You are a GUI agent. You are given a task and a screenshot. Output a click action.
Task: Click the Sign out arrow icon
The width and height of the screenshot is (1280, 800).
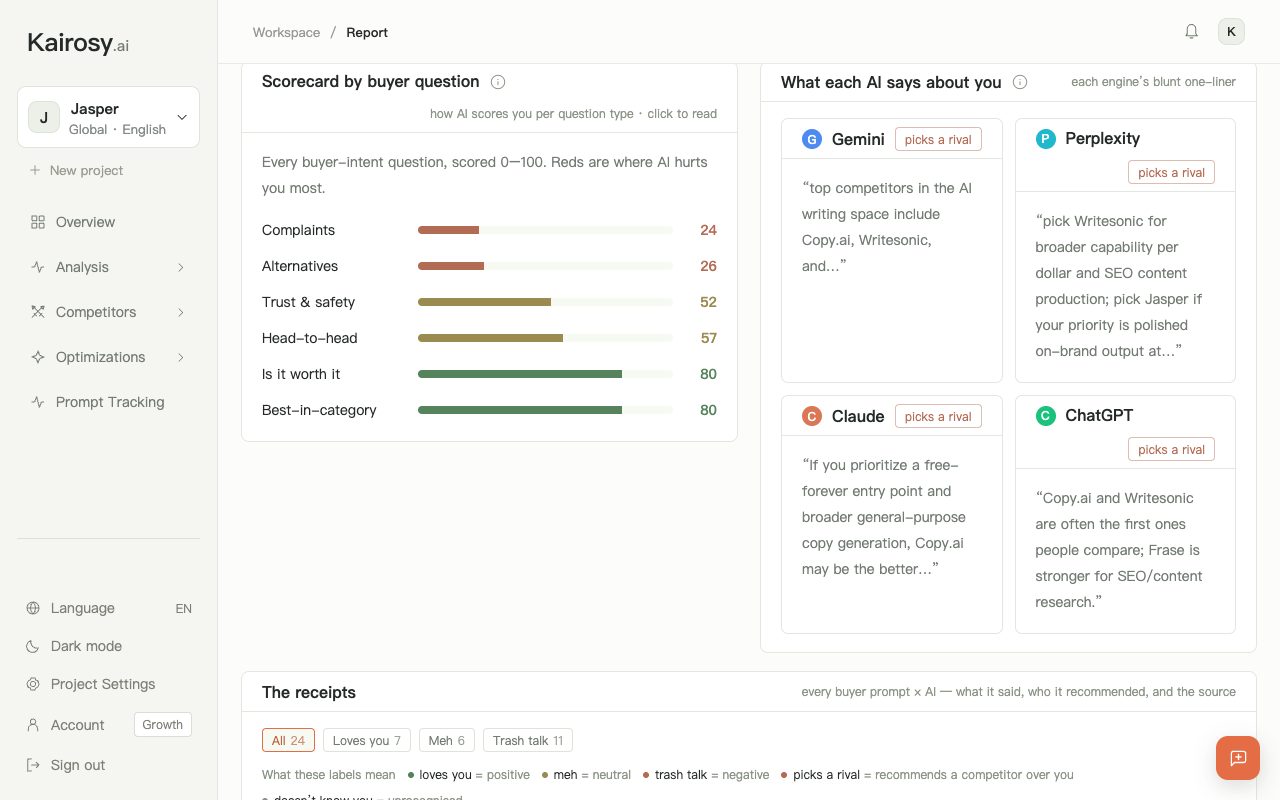33,765
